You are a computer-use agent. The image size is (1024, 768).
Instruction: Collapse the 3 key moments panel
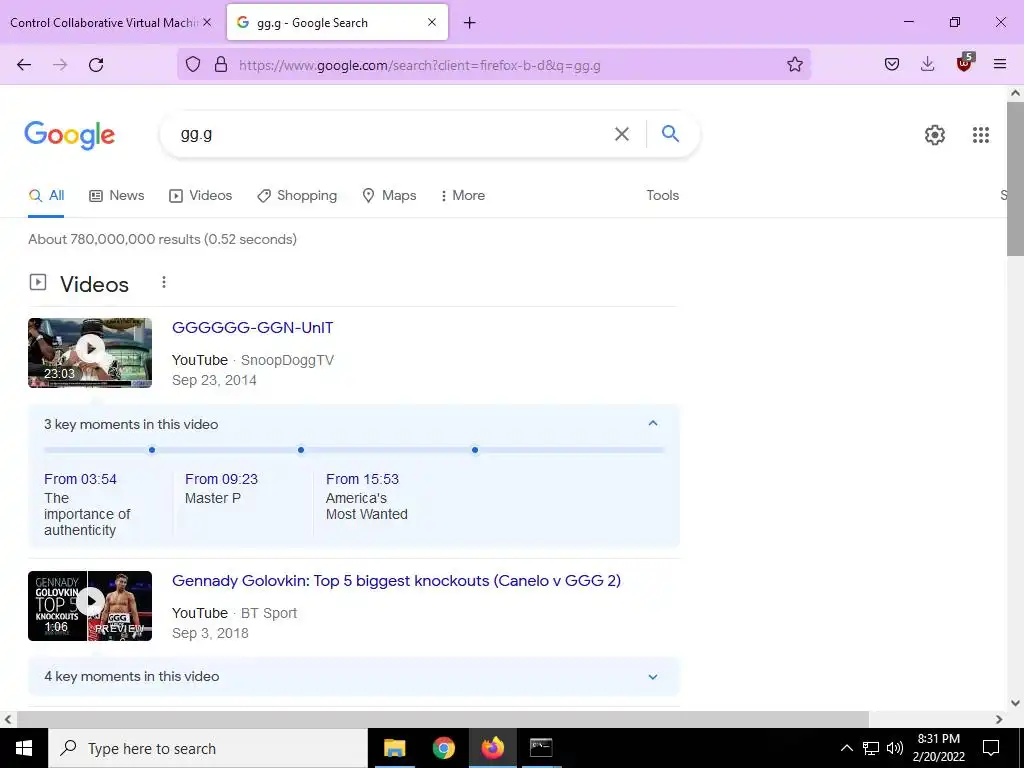click(652, 423)
